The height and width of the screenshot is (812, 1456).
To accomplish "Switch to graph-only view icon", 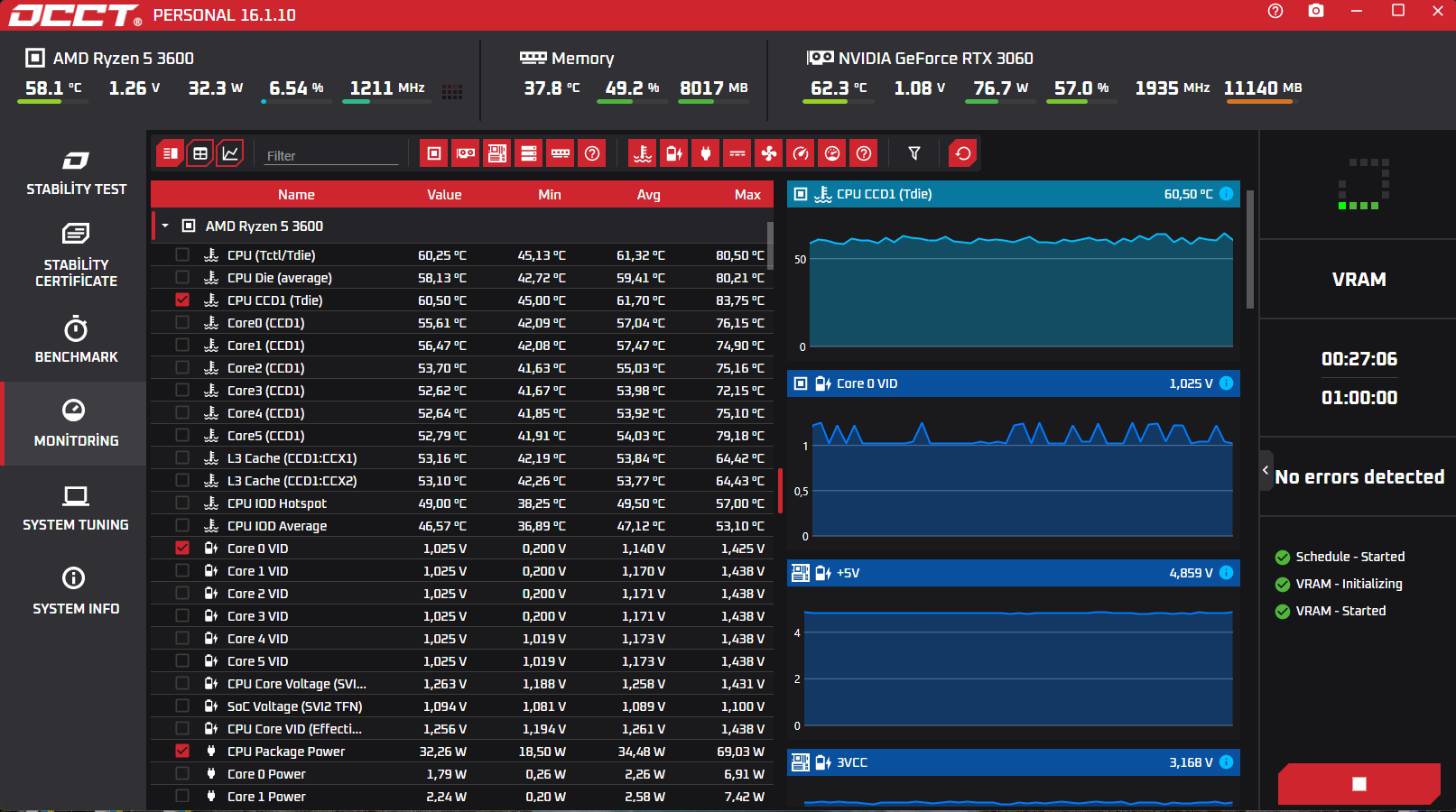I will coord(230,153).
